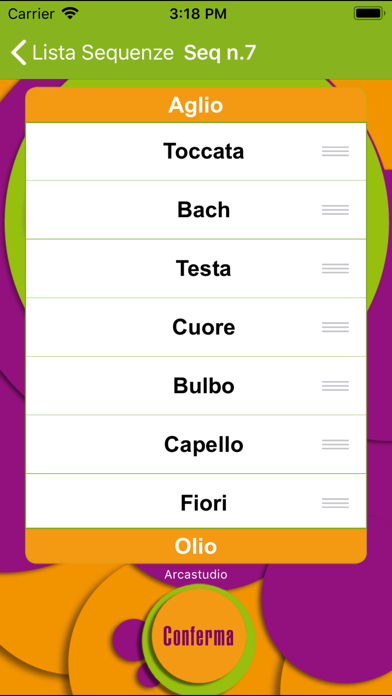Tap the Olio footer bar

pos(196,546)
